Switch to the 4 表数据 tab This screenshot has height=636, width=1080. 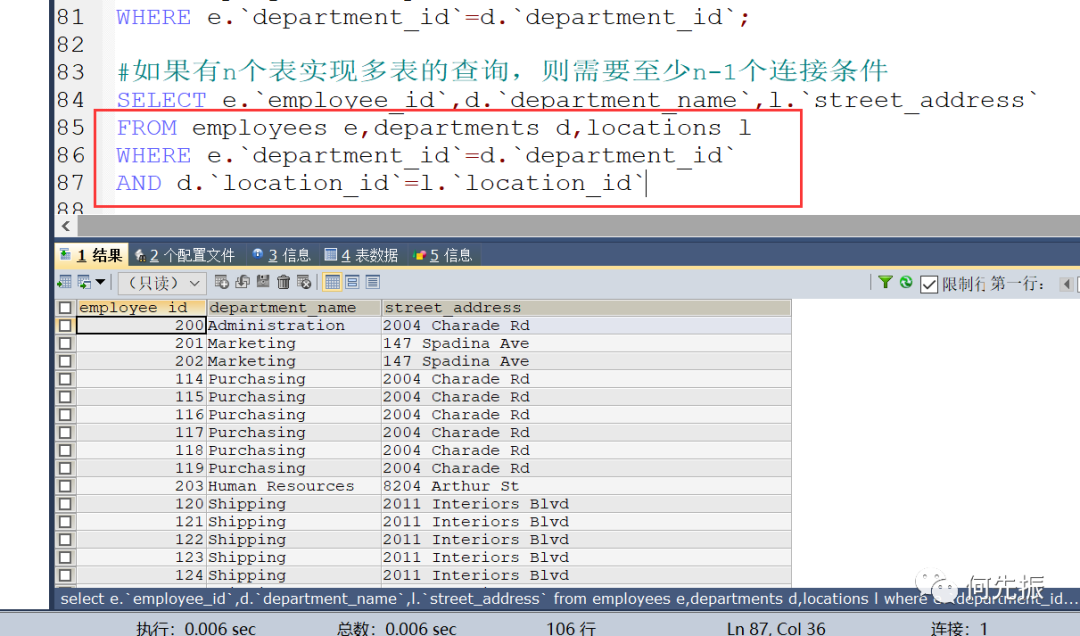click(x=362, y=256)
